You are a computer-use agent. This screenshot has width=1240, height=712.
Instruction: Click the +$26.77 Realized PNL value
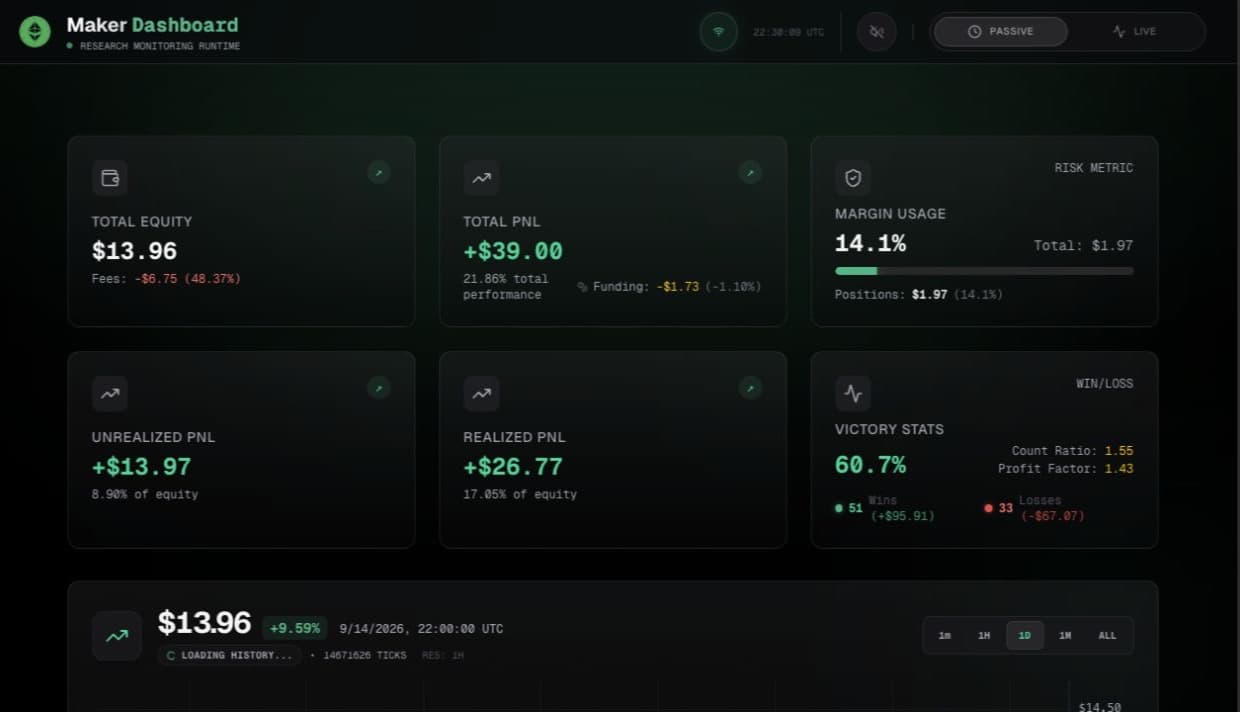point(513,467)
